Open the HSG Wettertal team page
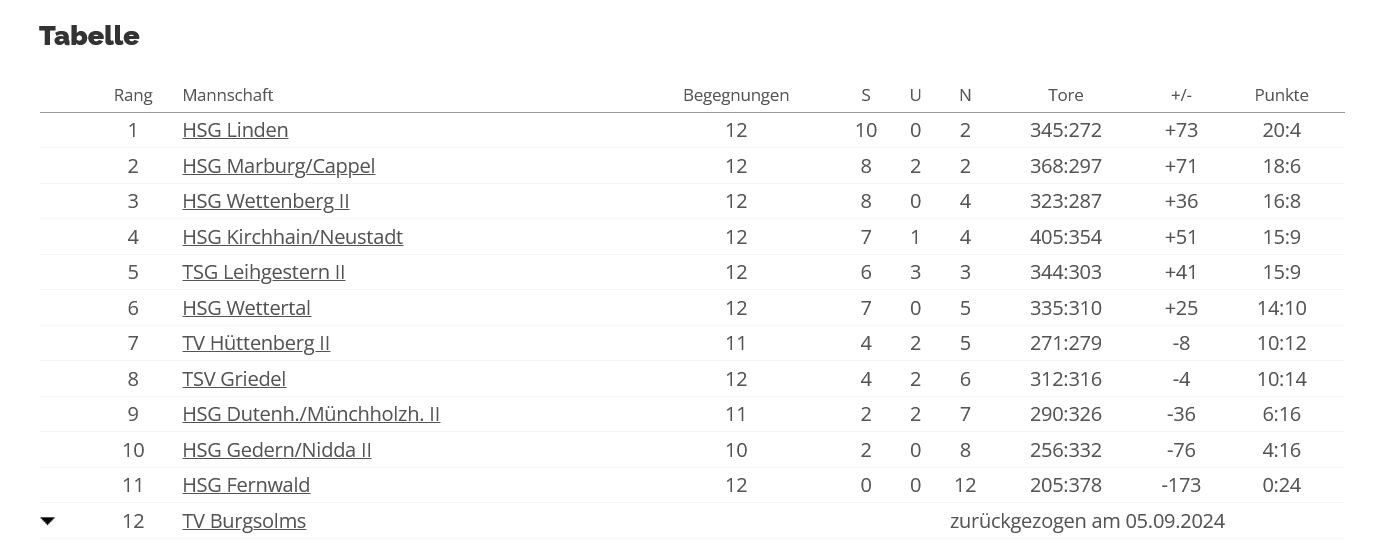 click(247, 308)
